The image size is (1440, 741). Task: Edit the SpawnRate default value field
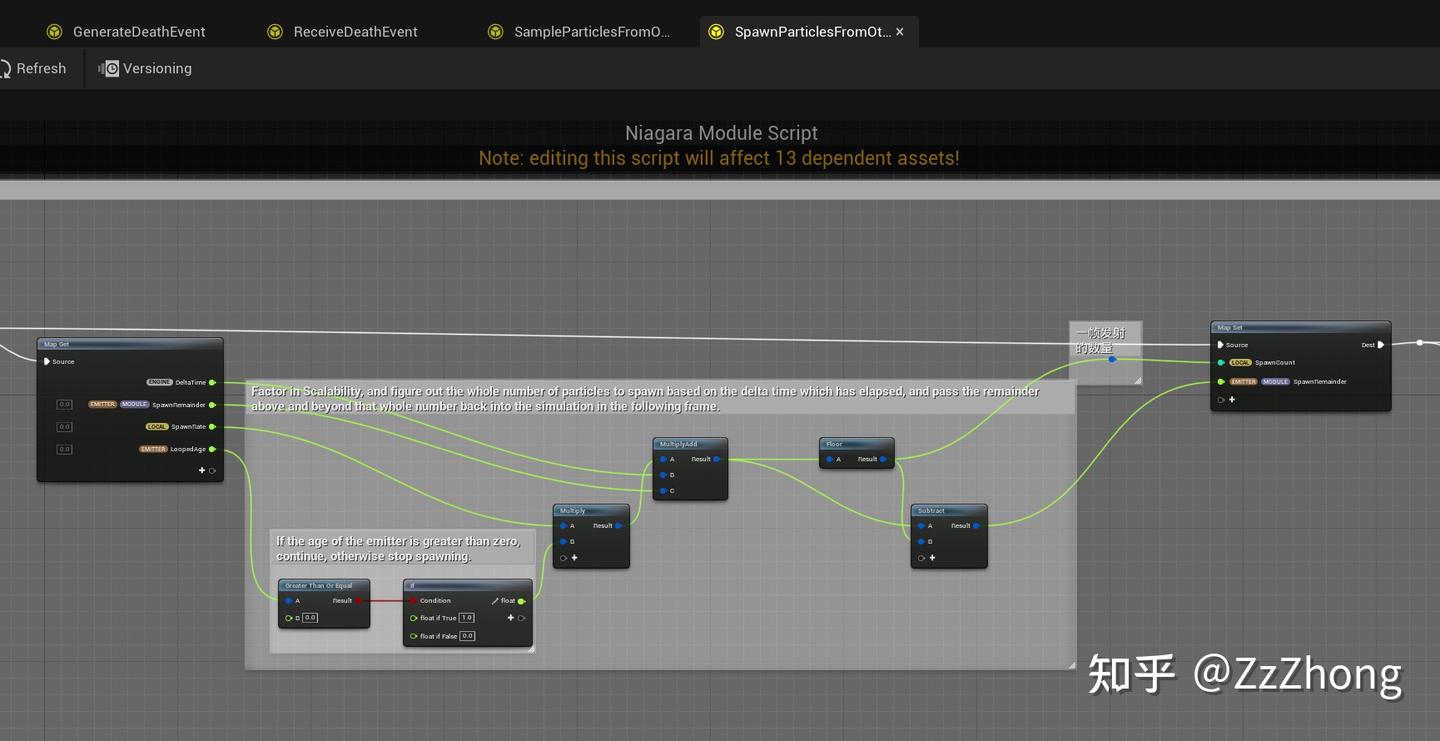[x=64, y=427]
